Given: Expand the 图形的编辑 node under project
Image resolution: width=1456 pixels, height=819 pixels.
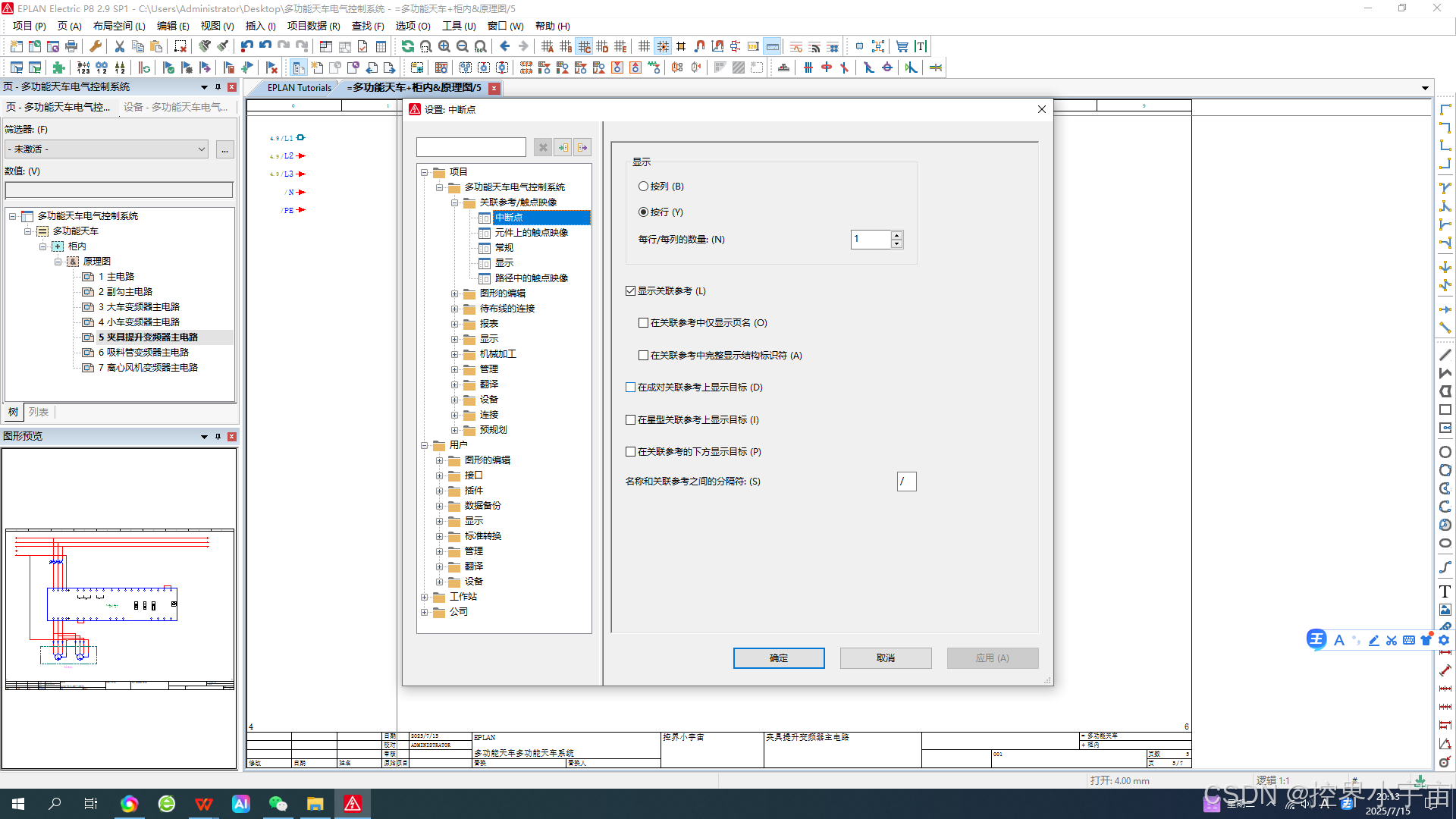Looking at the screenshot, I should (454, 293).
